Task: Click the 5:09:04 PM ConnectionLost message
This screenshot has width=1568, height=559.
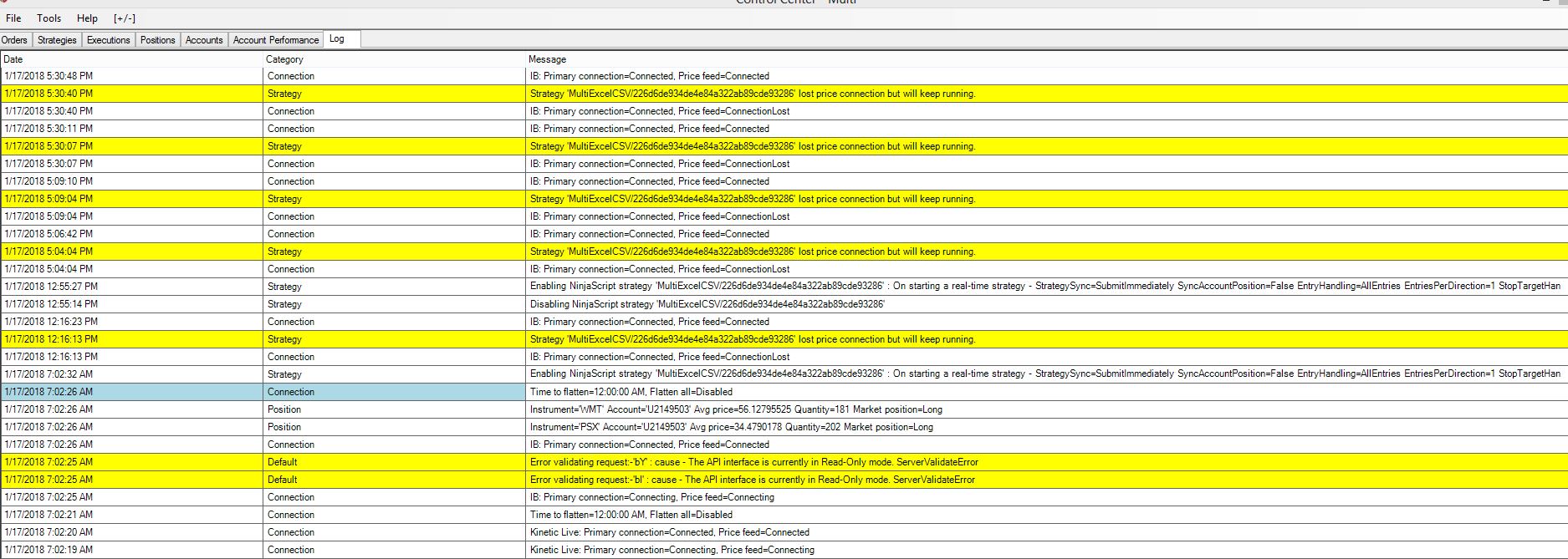Action: (x=660, y=216)
